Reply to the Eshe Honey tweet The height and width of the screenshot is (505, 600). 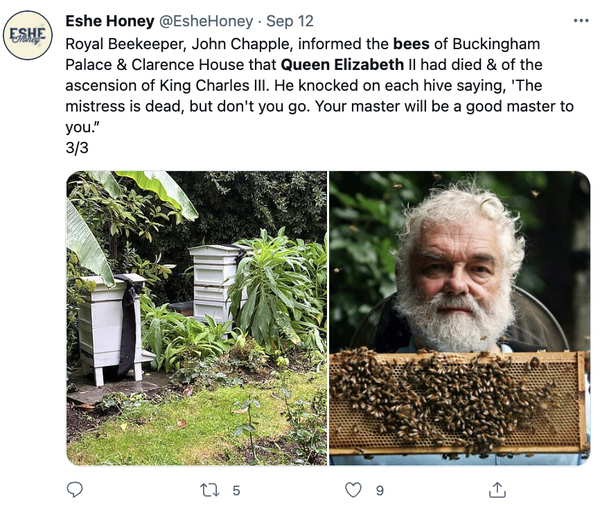74,490
